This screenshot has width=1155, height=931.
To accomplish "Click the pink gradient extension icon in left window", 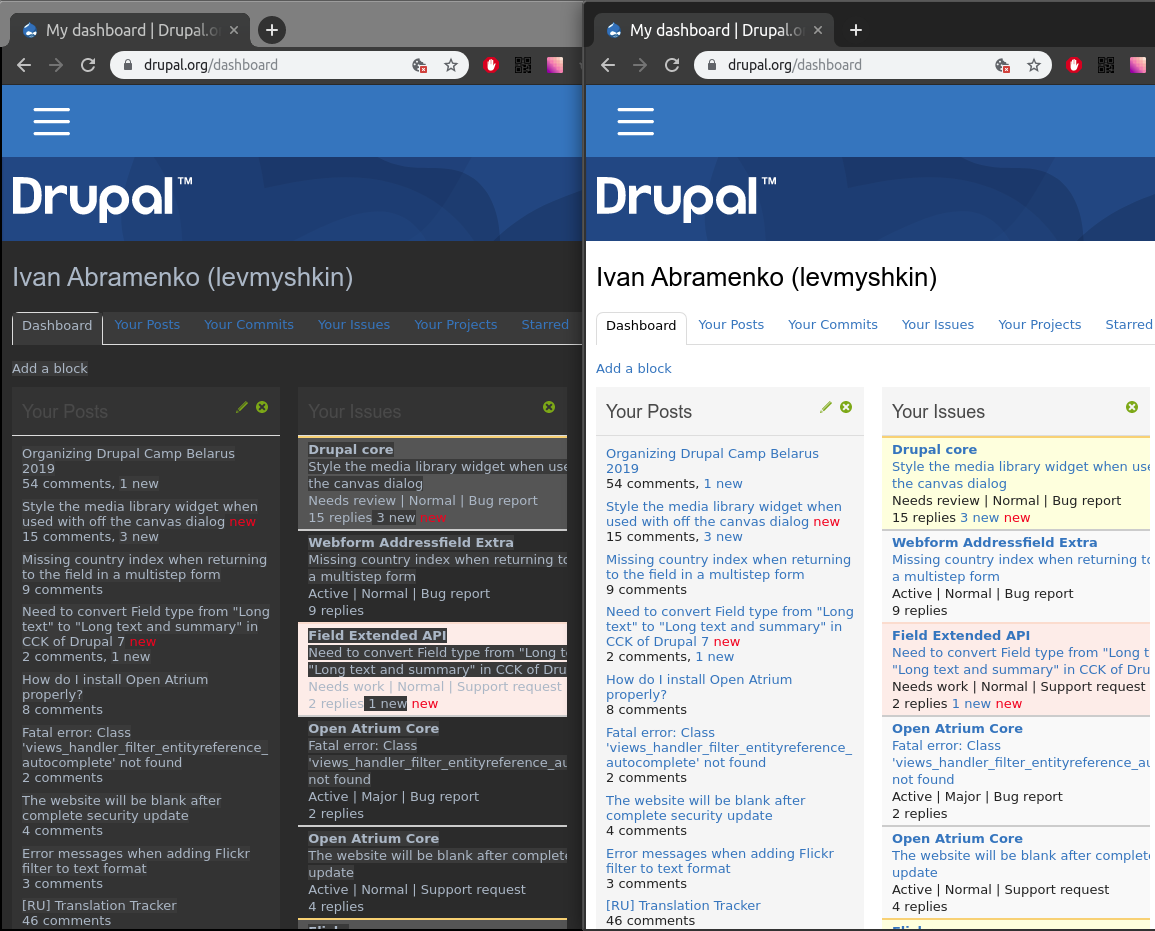I will click(554, 65).
